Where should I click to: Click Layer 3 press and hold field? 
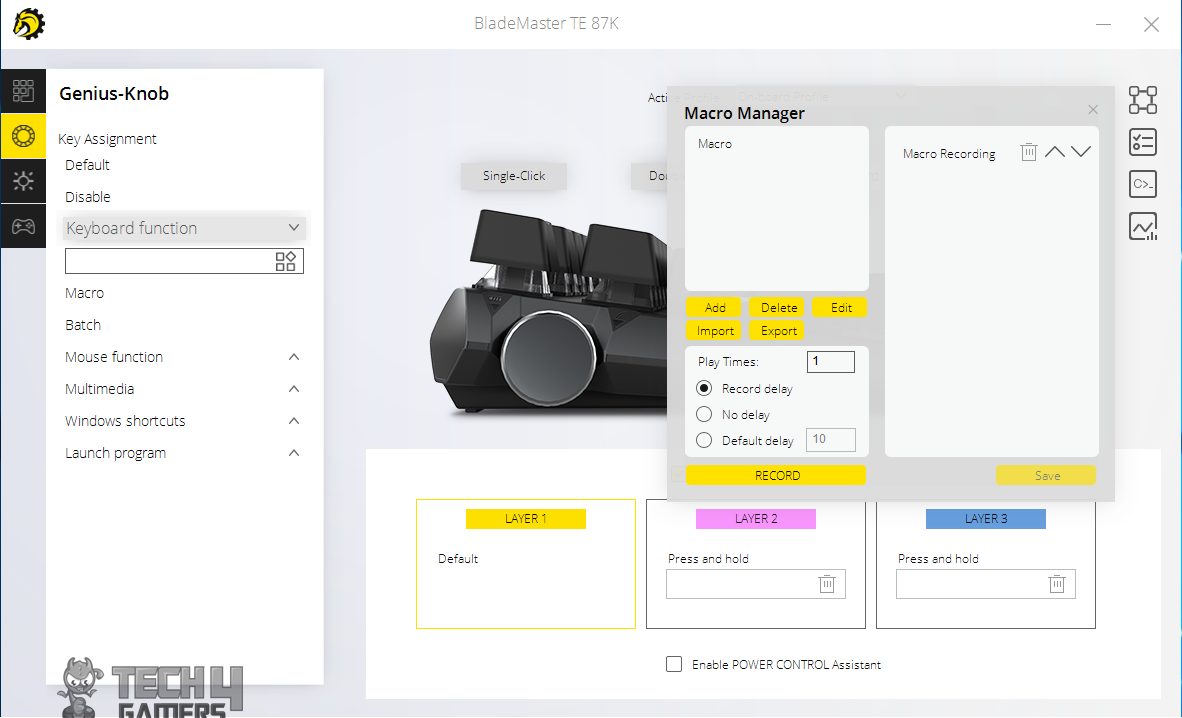pos(985,584)
